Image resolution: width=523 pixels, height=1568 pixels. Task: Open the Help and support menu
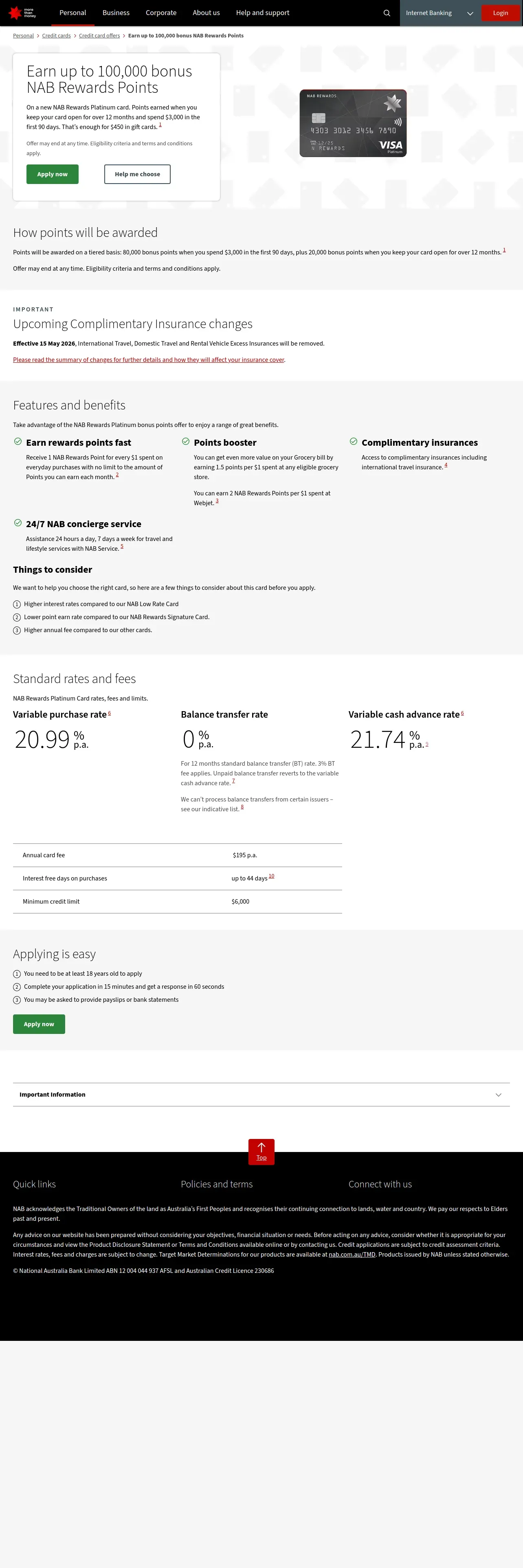262,13
